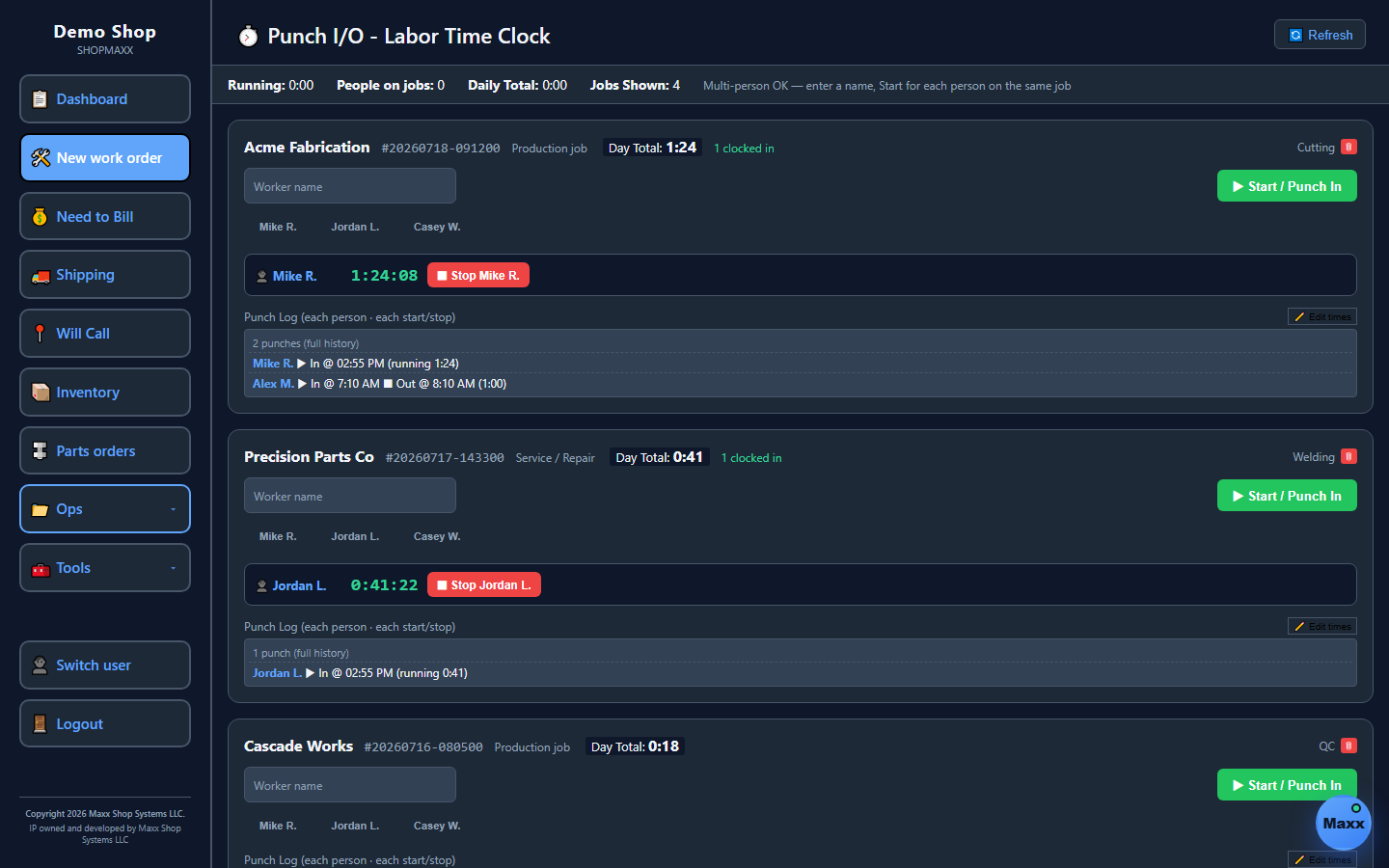Delete the Acme Fabrication job entry
This screenshot has width=1389, height=868.
(1348, 147)
